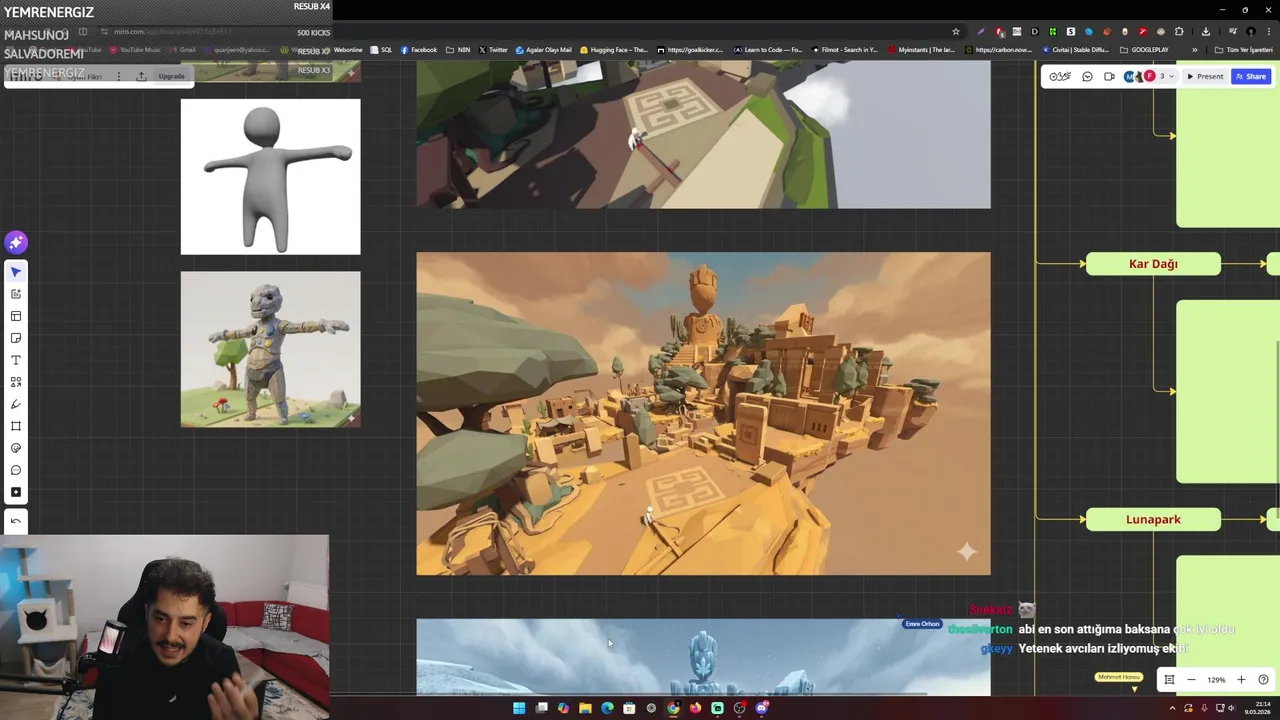Open taskbar clock showing 21:14
Image resolution: width=1280 pixels, height=720 pixels.
[x=1257, y=708]
